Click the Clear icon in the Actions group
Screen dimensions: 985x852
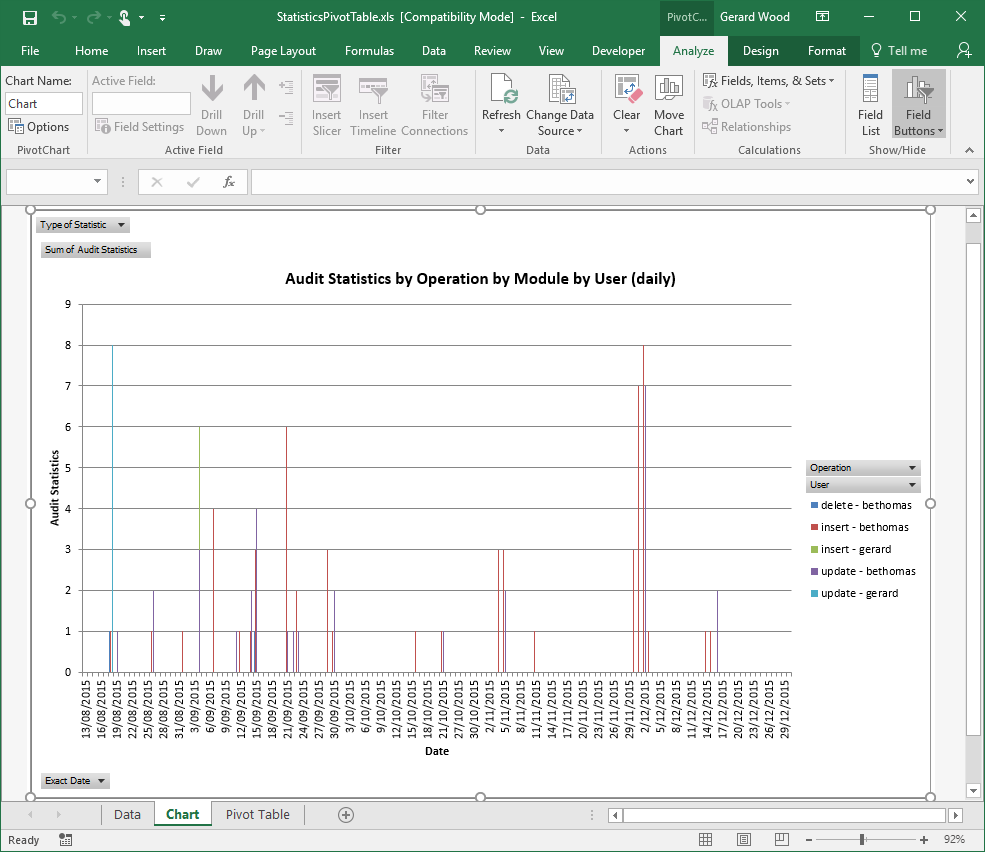coord(627,92)
